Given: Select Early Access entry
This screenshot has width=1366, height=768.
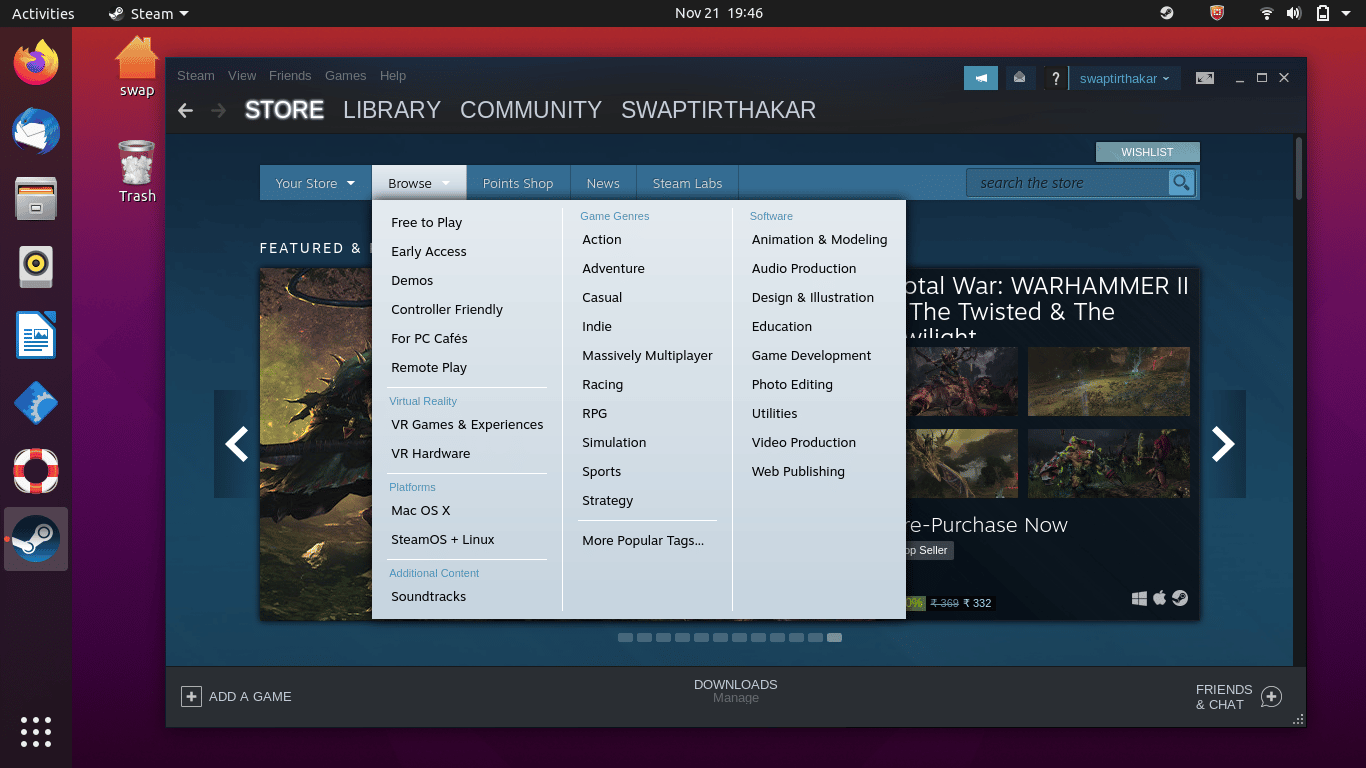Looking at the screenshot, I should point(429,251).
